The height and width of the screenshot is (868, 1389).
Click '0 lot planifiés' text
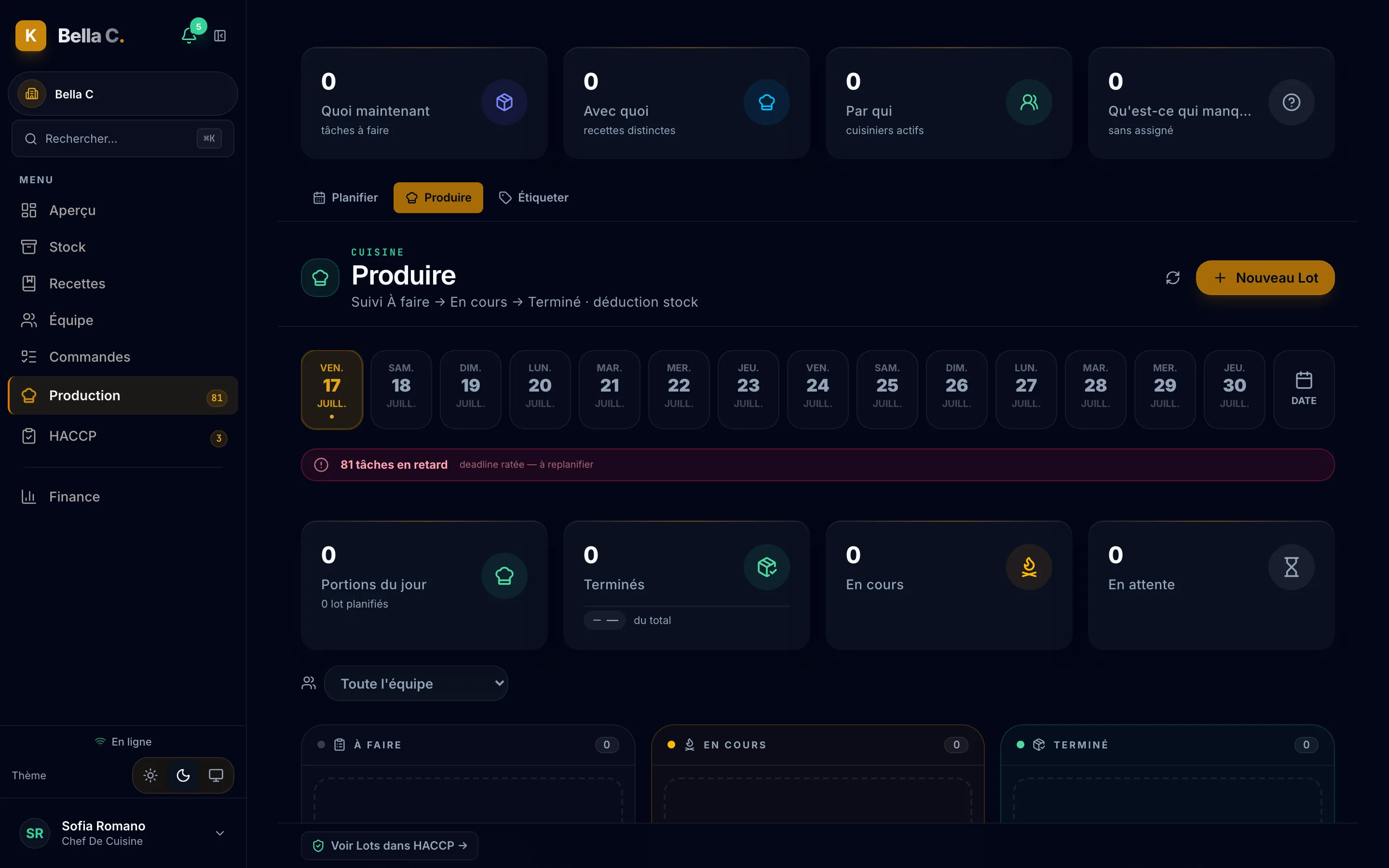pyautogui.click(x=354, y=604)
